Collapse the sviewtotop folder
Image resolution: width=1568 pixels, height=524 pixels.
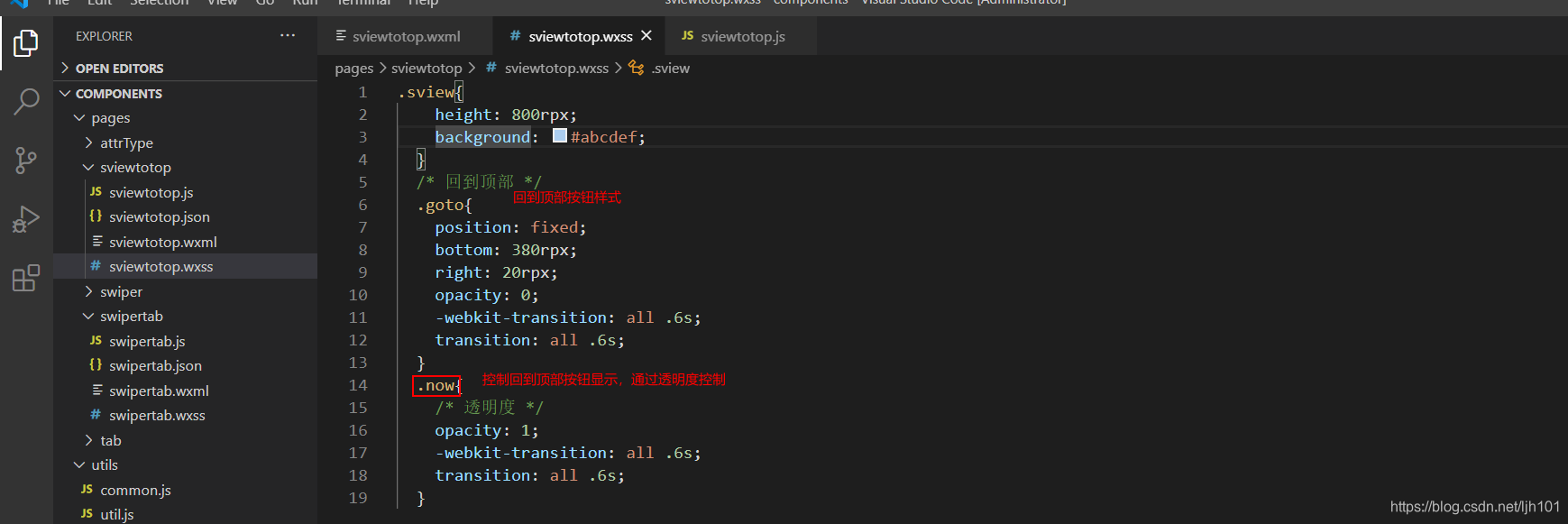[186, 168]
